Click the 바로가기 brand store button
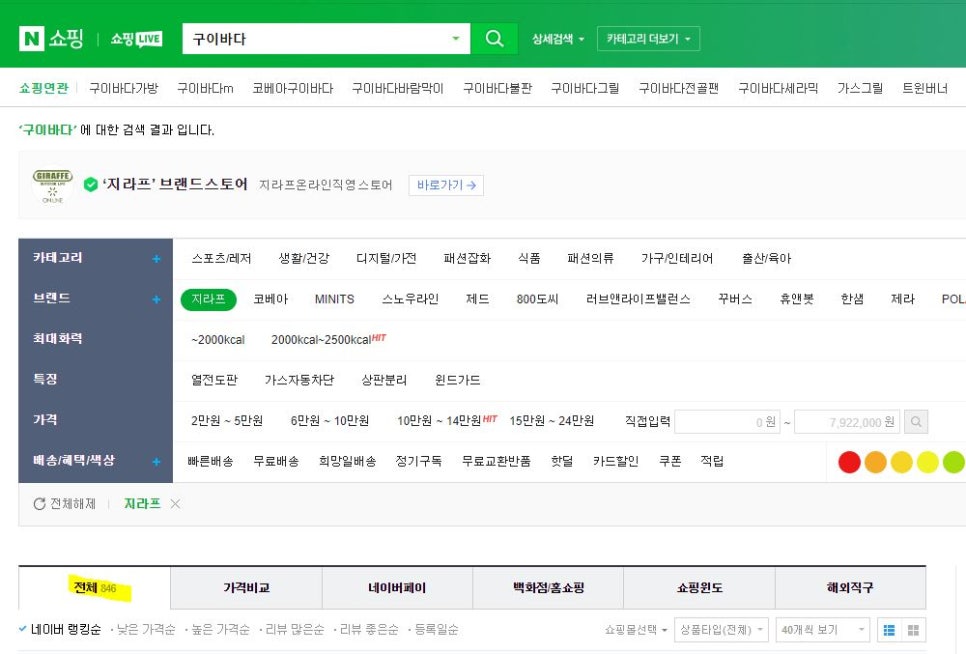This screenshot has width=966, height=654. pos(446,185)
